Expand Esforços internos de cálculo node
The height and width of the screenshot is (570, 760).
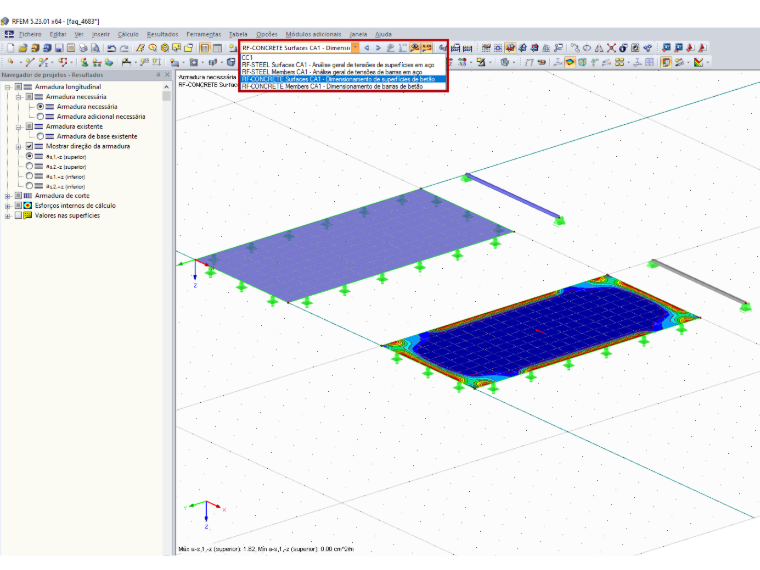(7, 206)
